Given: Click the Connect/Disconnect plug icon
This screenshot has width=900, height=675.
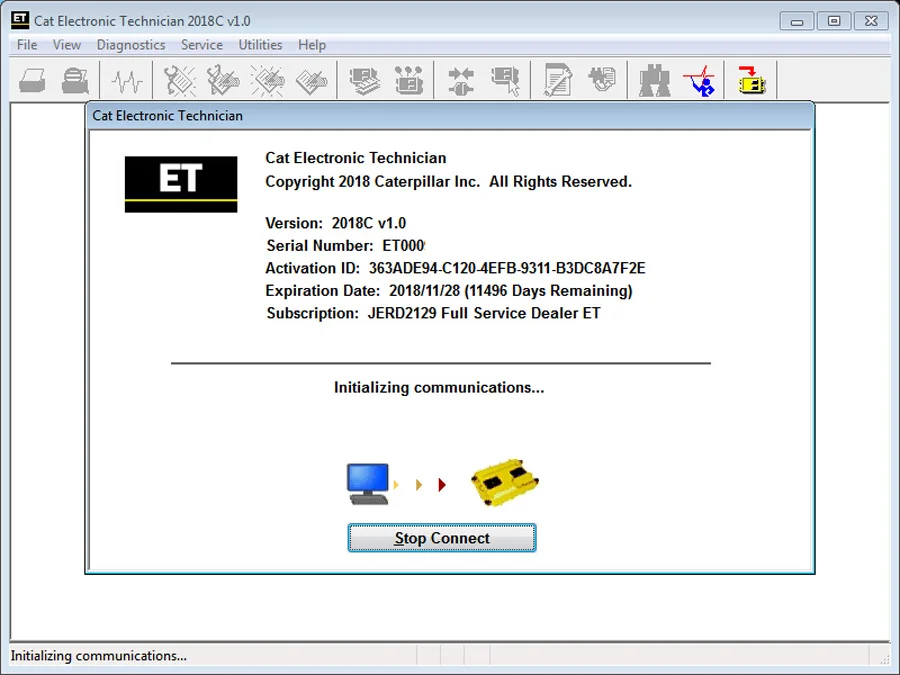Looking at the screenshot, I should pyautogui.click(x=461, y=81).
